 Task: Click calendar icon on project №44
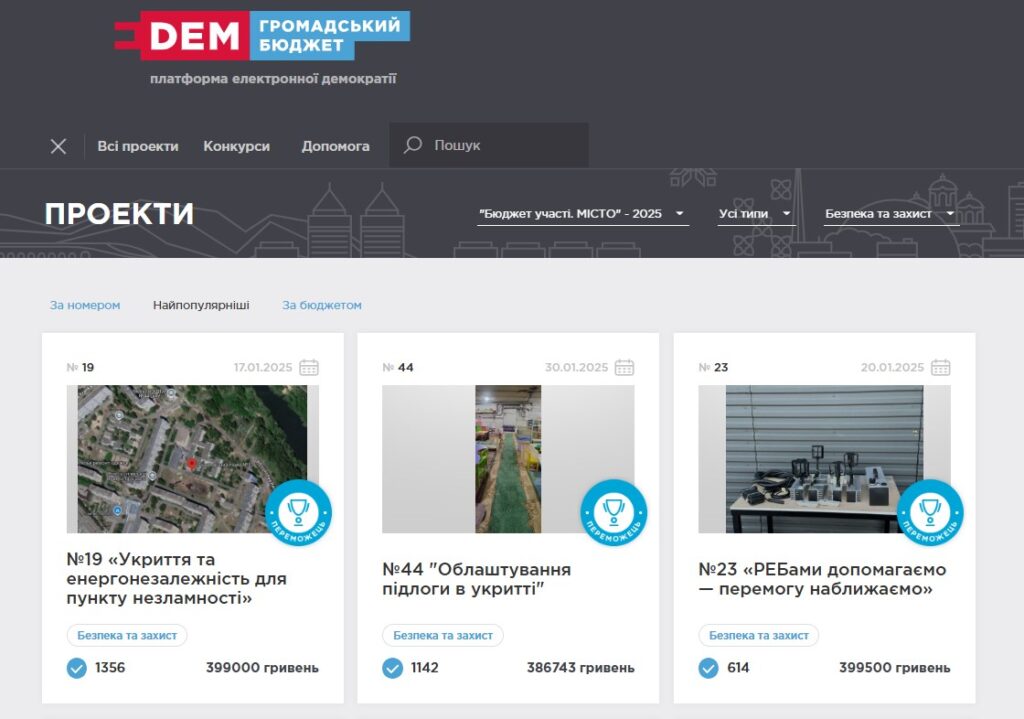tap(625, 368)
